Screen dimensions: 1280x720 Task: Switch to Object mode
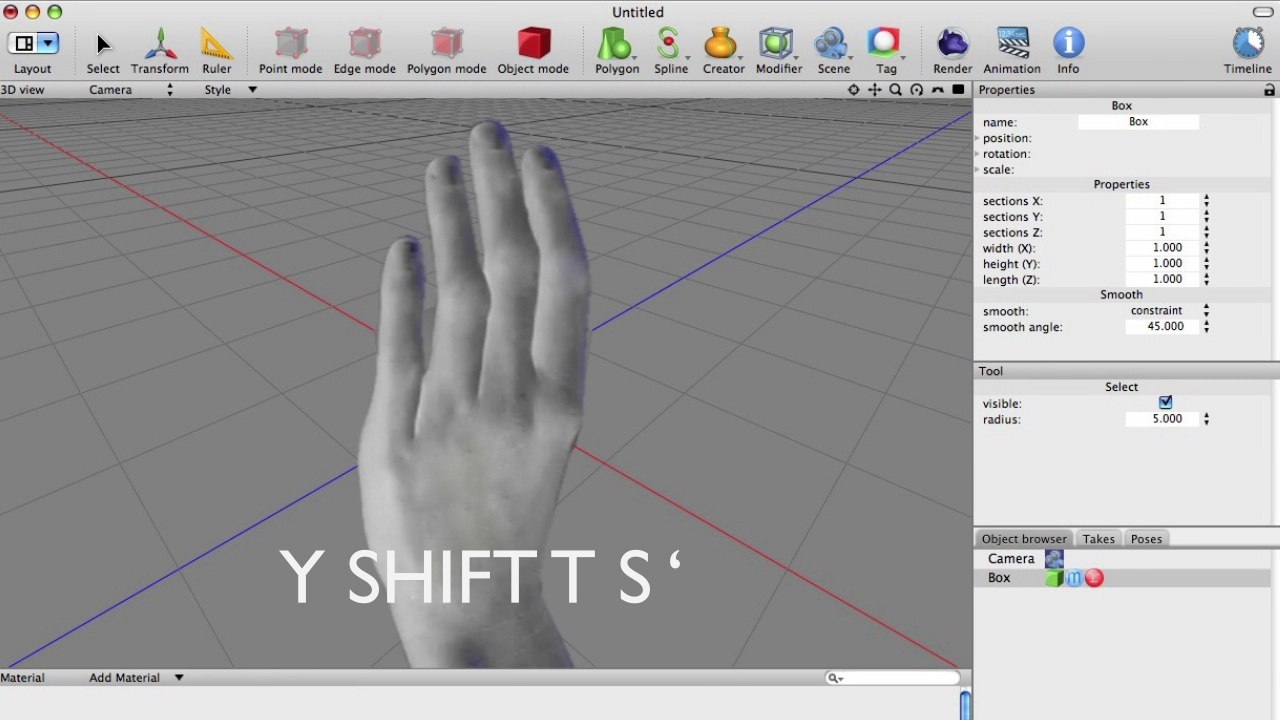[x=533, y=50]
